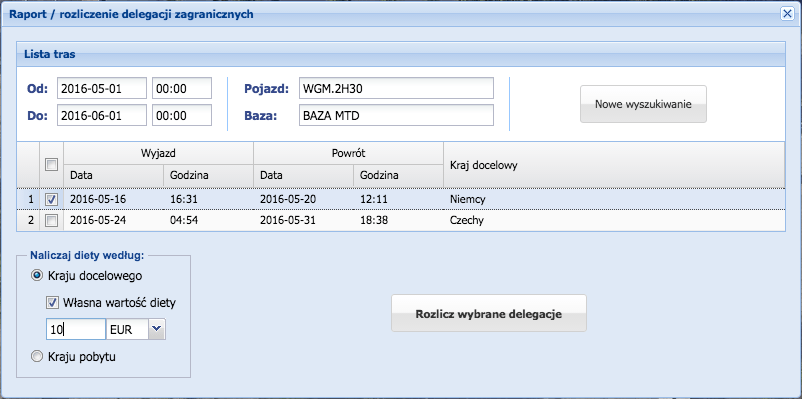Screen dimensions: 802x399
Task: Click return date 2016-05-20 cell
Action: coord(303,200)
